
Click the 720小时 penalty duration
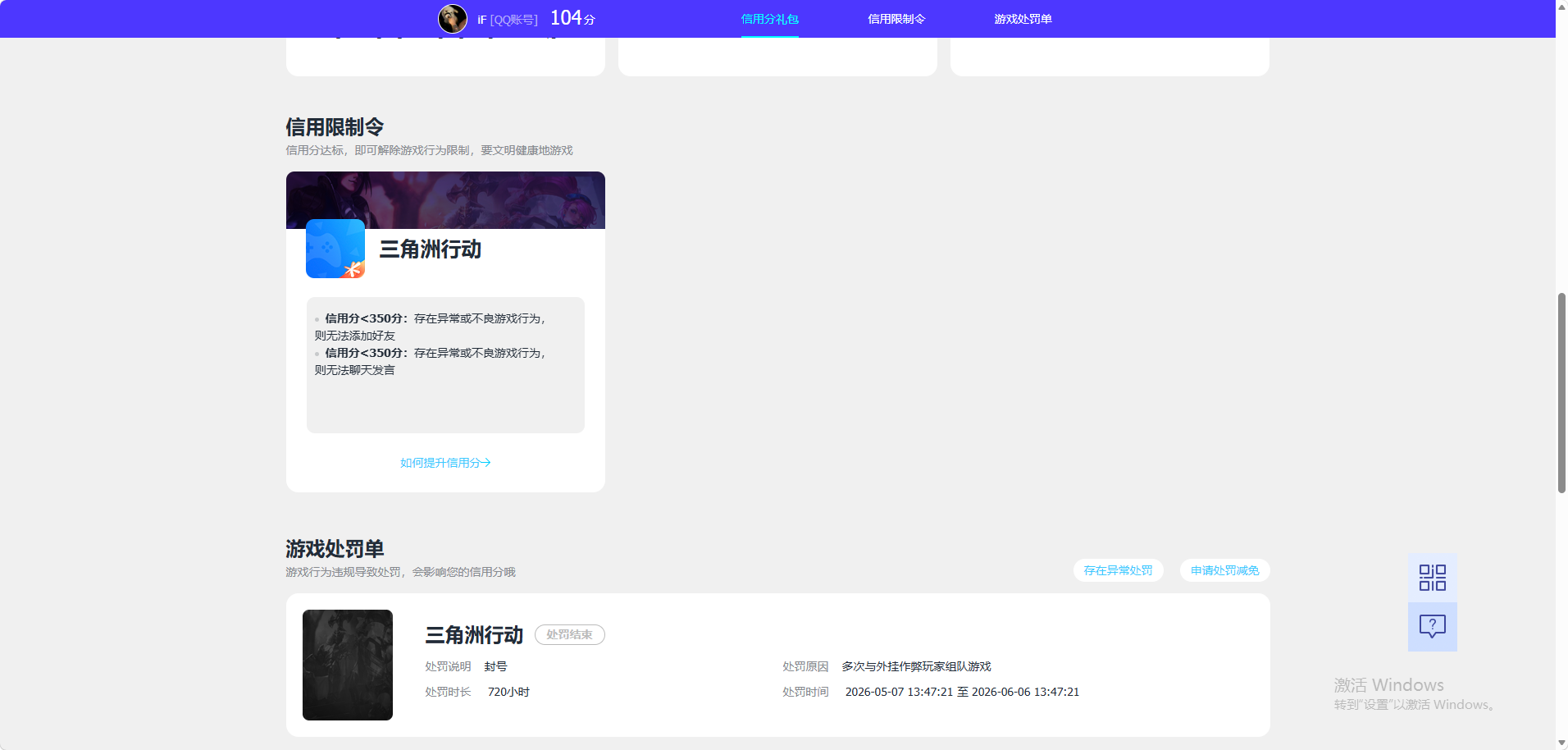click(x=508, y=692)
